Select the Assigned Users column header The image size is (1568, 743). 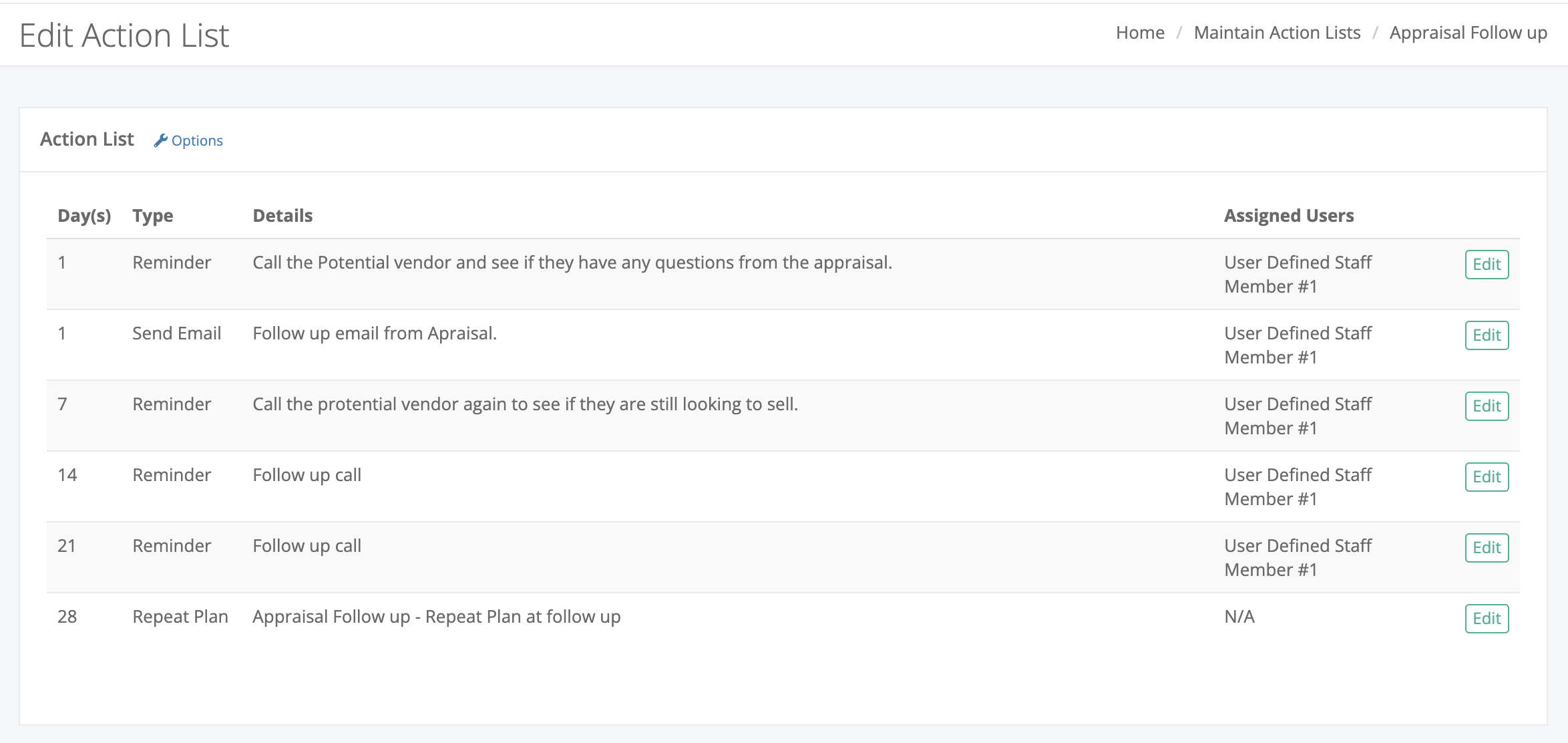1289,216
